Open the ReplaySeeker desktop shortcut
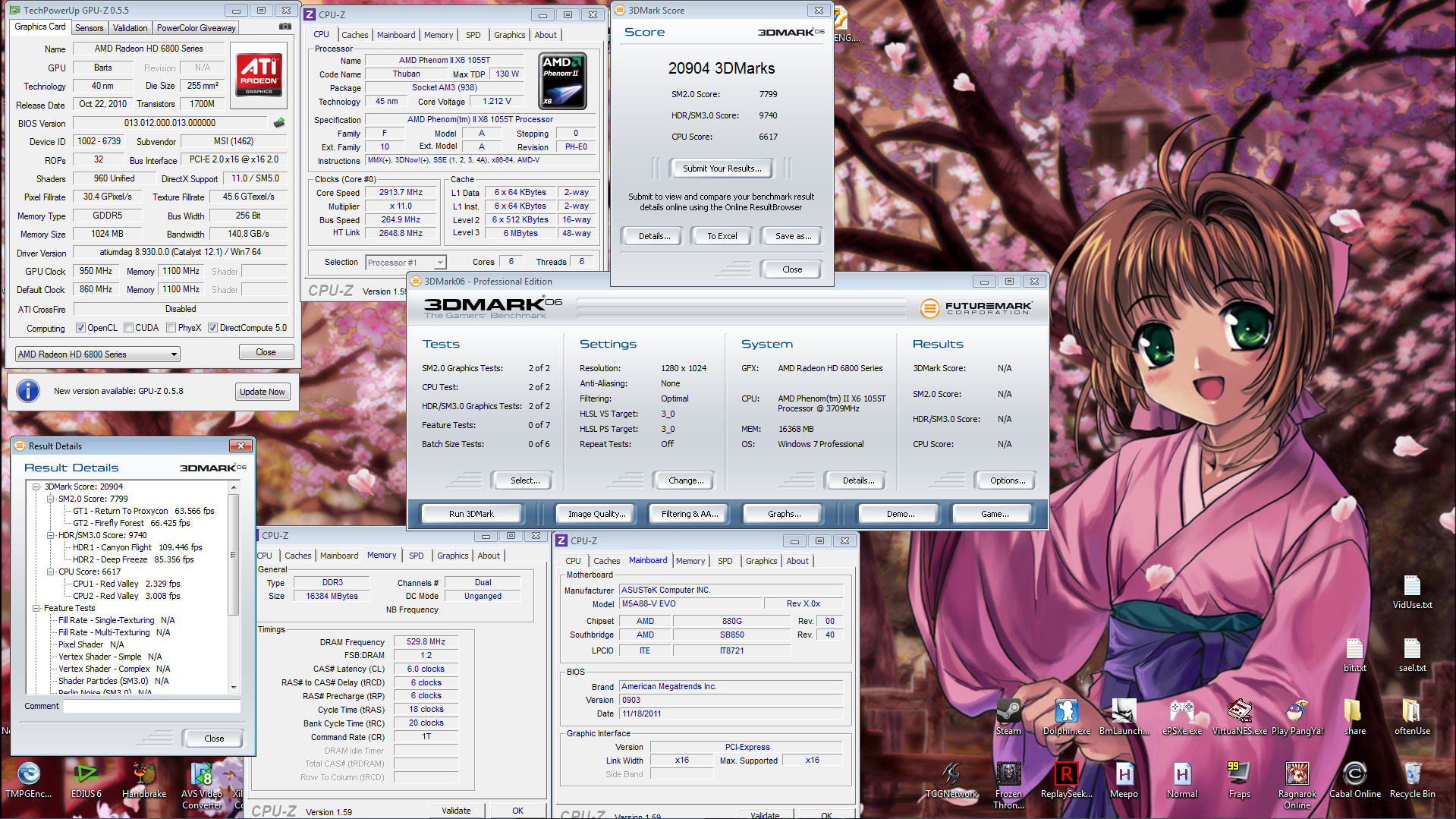1456x819 pixels. (x=1066, y=780)
